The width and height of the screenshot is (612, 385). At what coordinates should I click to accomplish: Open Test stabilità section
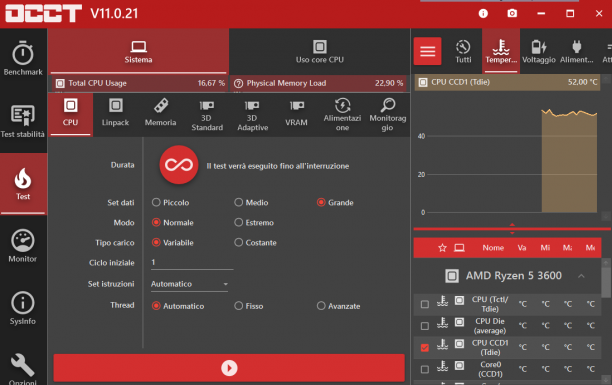pos(23,121)
